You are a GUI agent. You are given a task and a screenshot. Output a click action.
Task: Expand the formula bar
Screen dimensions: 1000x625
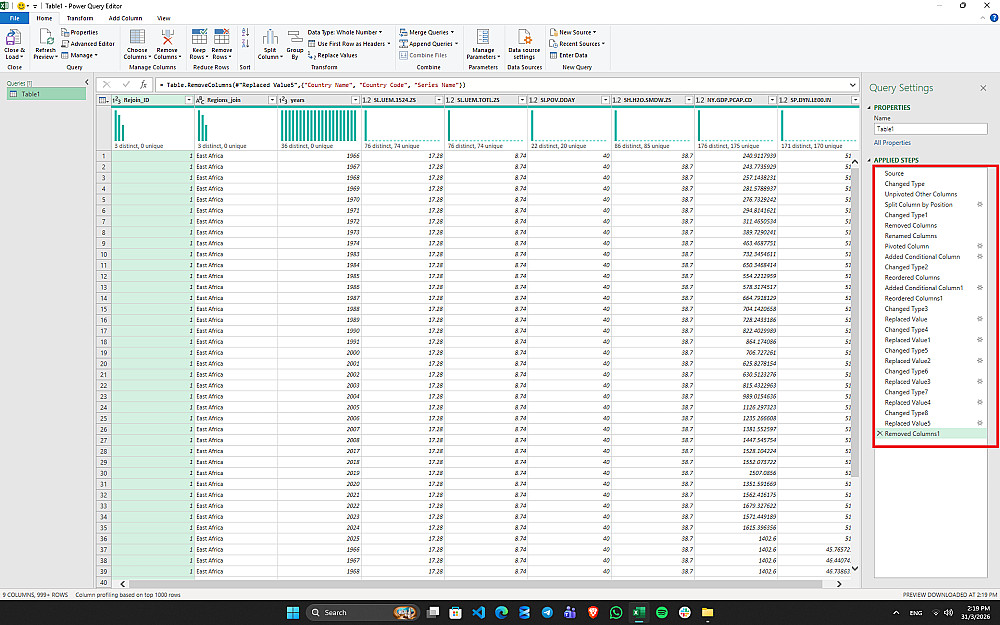coord(853,84)
